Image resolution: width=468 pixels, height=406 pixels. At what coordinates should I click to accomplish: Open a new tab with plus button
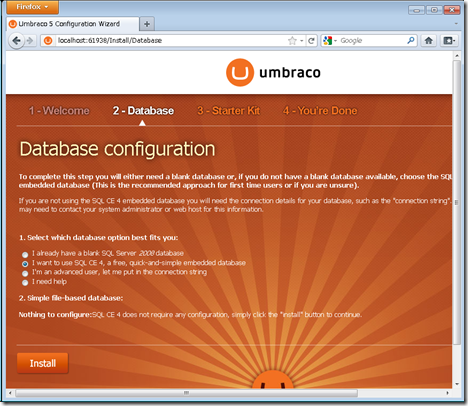(x=147, y=24)
